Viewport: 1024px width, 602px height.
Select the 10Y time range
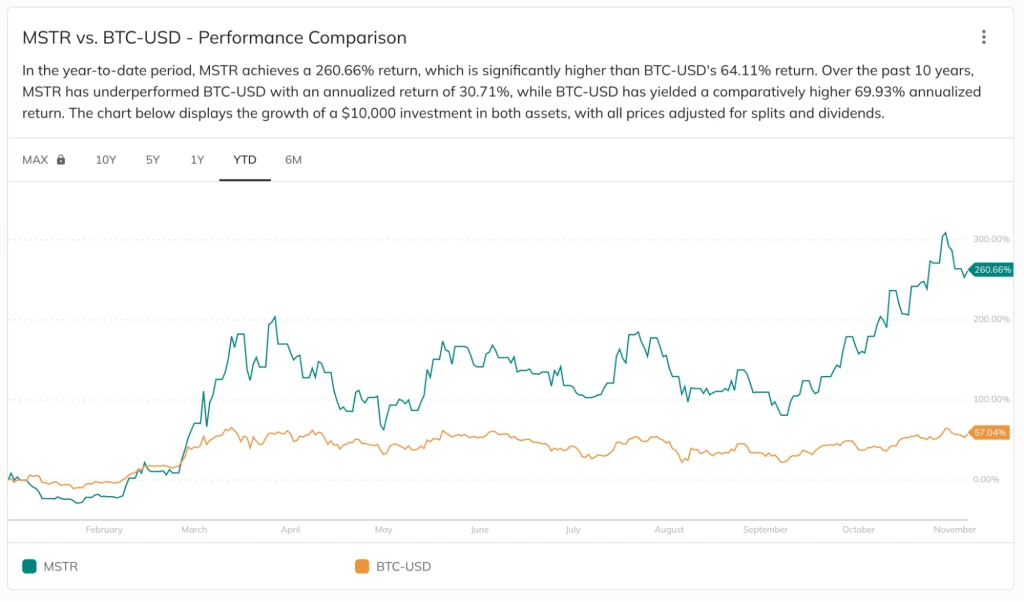pos(106,159)
